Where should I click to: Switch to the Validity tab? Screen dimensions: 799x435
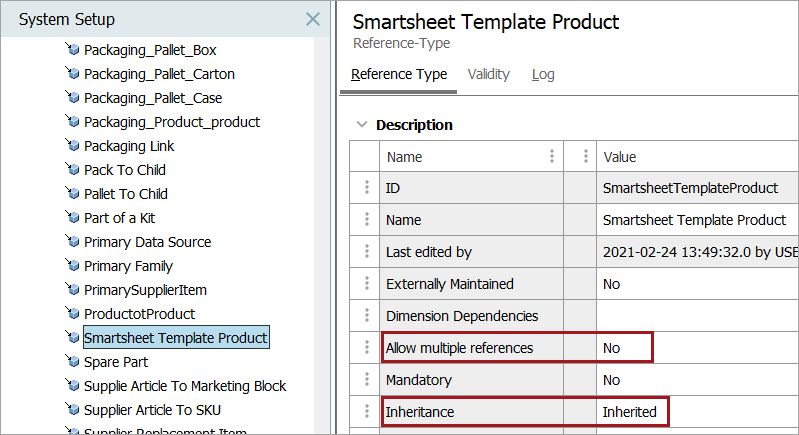[x=488, y=74]
